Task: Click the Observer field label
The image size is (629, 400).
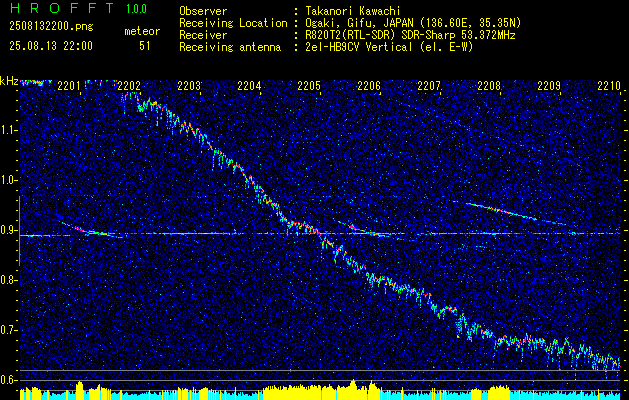Action: [203, 12]
